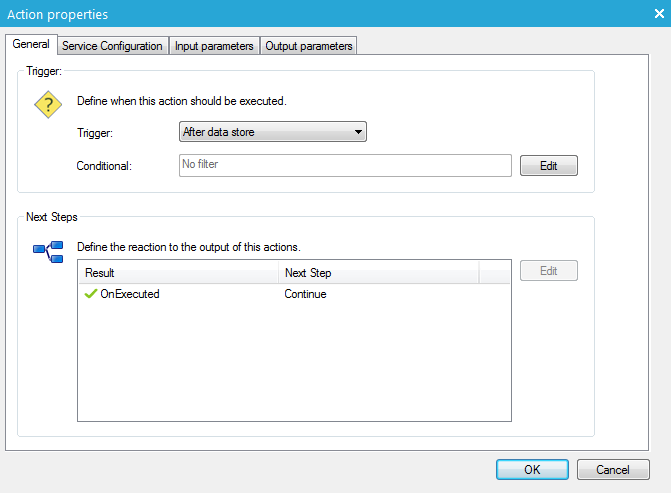Click the empty area below the OnExecuted row

click(294, 370)
